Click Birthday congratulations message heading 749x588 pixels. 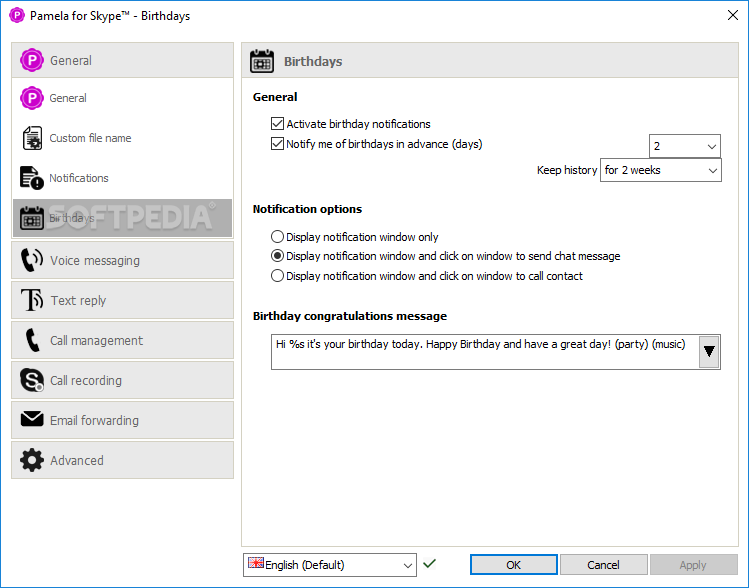pyautogui.click(x=350, y=316)
